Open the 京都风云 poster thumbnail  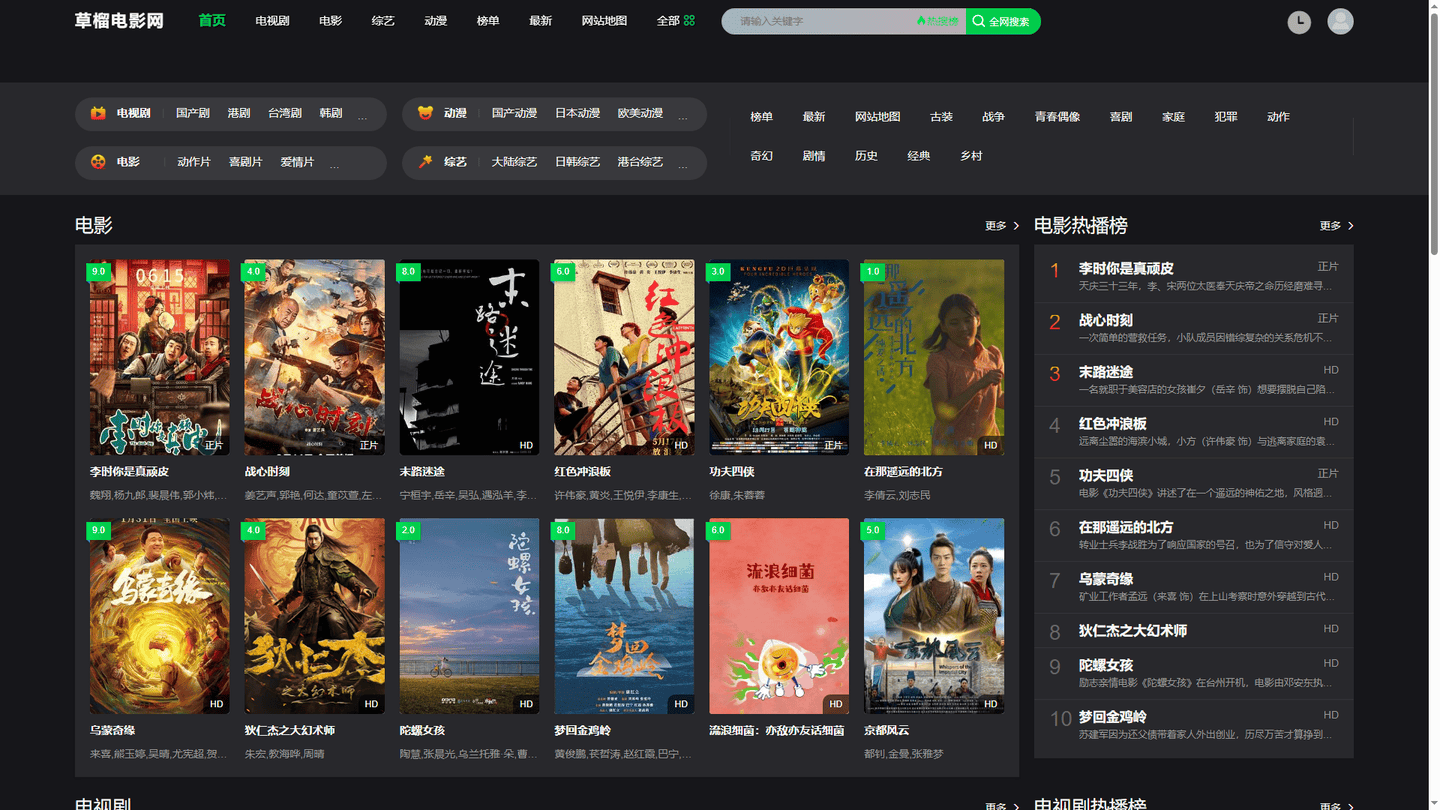(934, 616)
